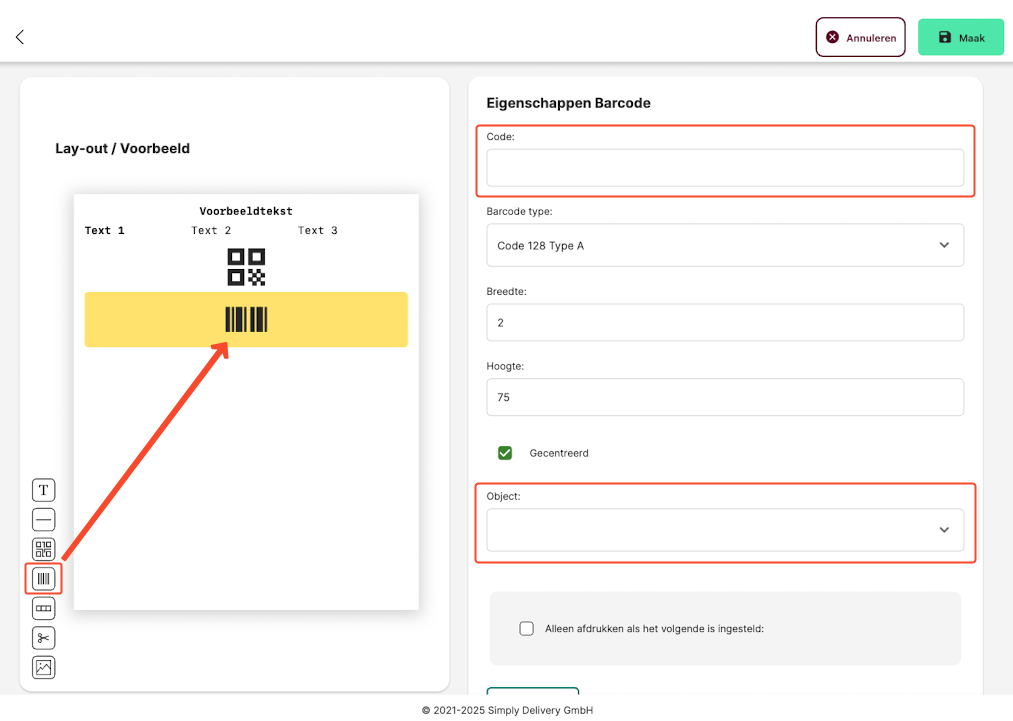
Task: Select 'Text 2' in the preview
Action: [x=211, y=231]
